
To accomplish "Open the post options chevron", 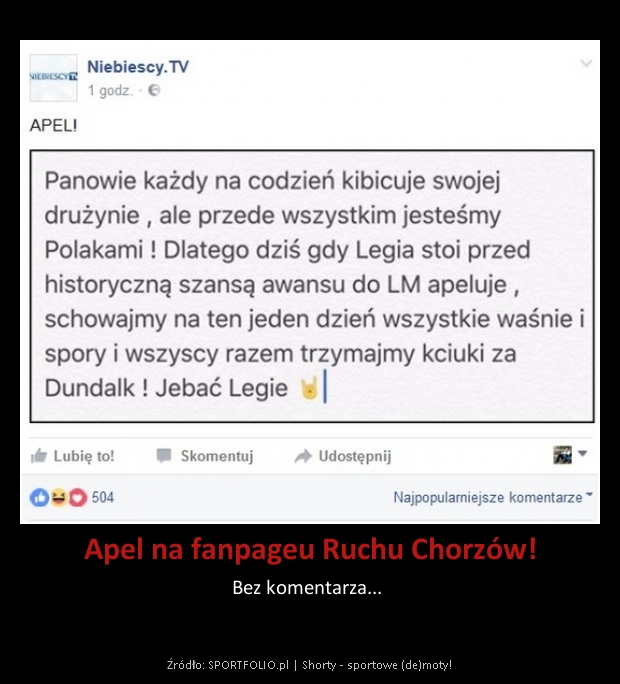I will [586, 64].
